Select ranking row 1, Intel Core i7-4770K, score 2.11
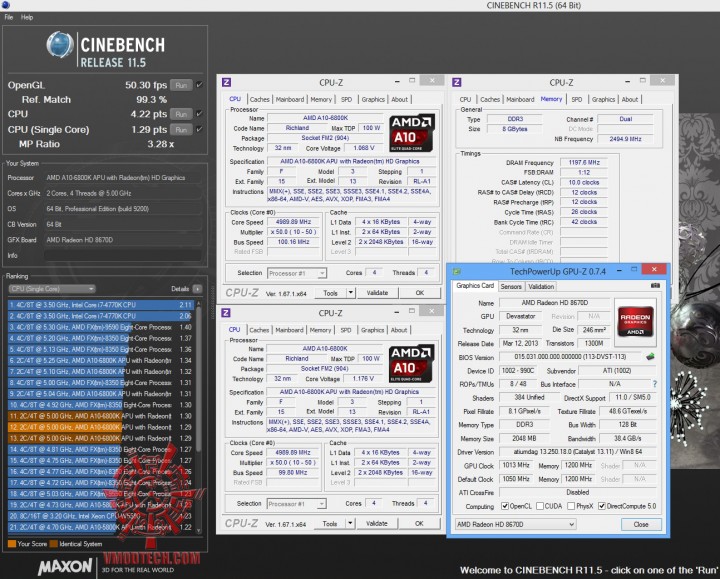This screenshot has width=720, height=579. (100, 304)
